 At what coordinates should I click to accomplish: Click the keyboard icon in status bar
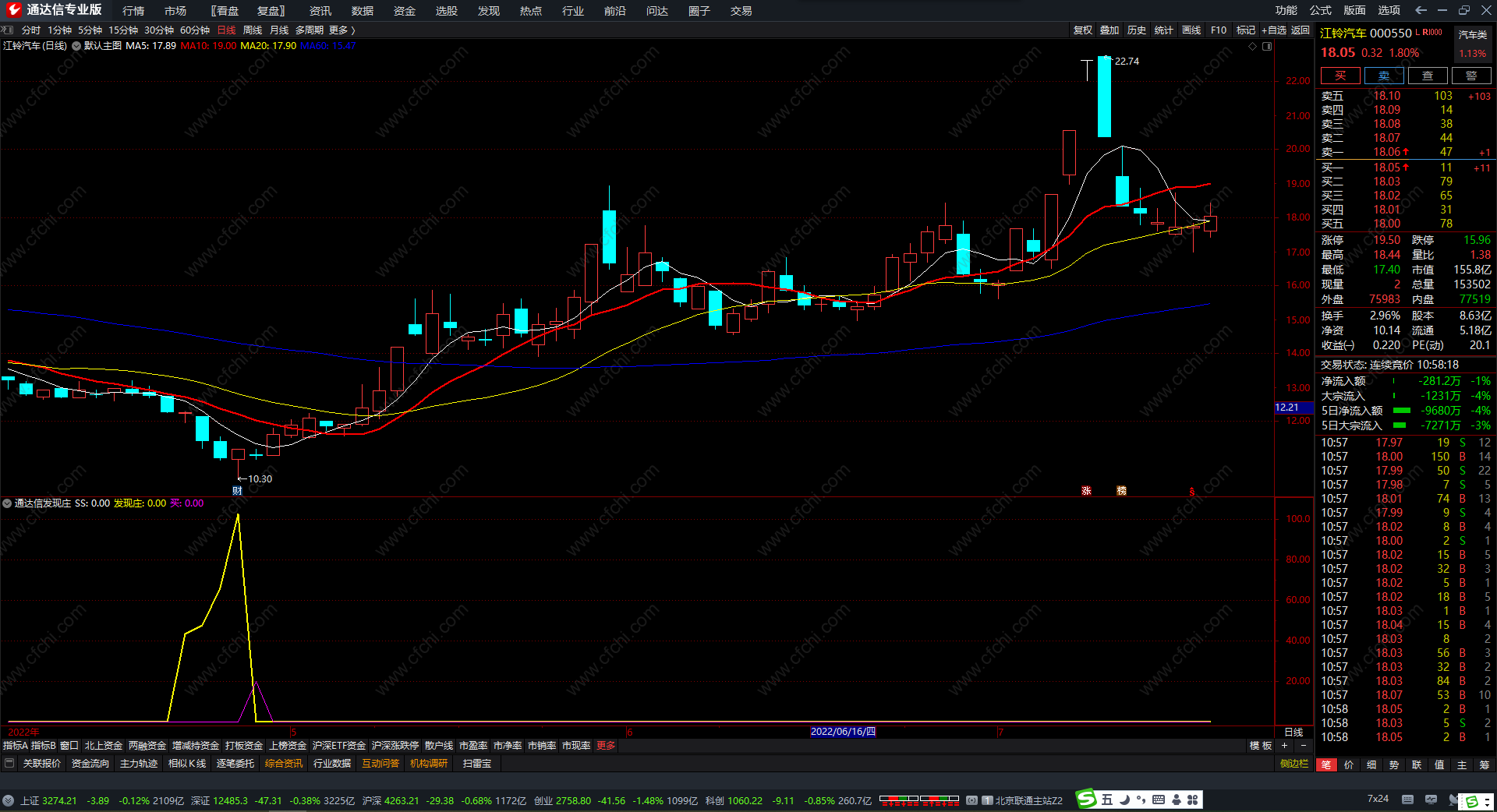(x=1407, y=800)
